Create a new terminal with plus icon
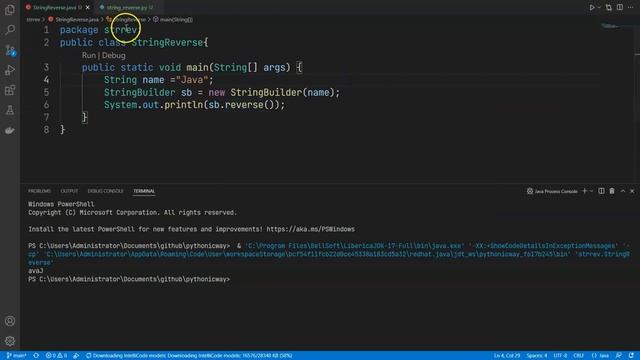 coord(584,191)
